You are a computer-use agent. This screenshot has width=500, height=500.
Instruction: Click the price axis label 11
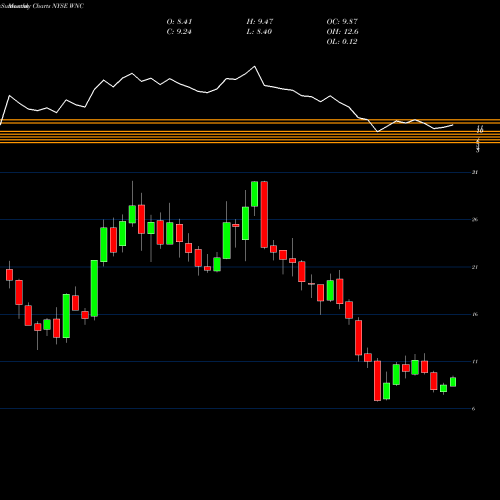coord(475,361)
